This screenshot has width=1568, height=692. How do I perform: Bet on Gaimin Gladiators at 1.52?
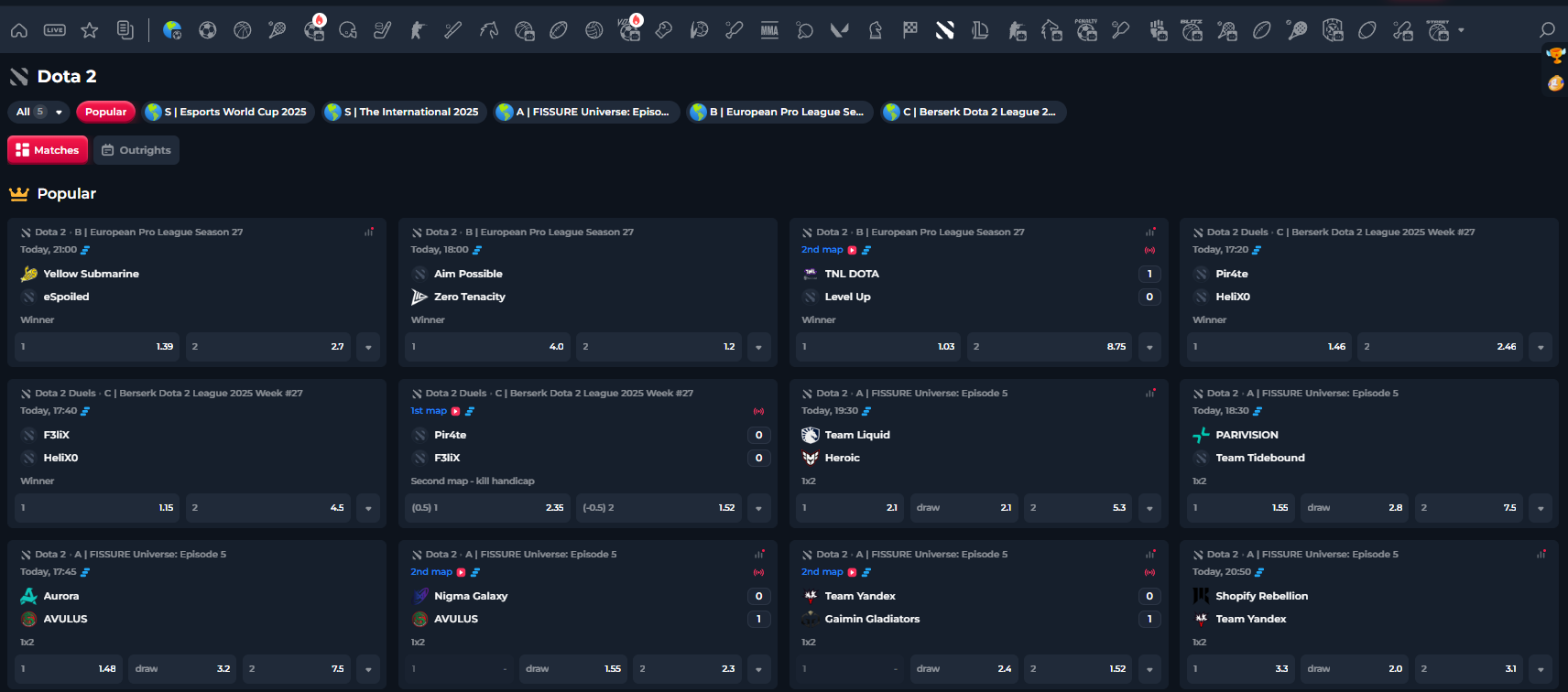click(1078, 669)
